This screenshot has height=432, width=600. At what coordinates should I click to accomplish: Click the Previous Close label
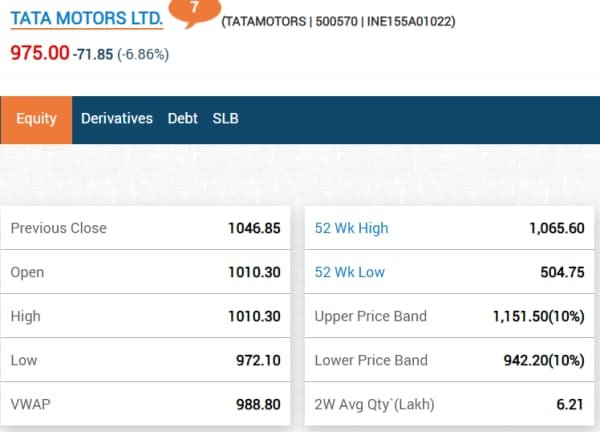click(58, 228)
